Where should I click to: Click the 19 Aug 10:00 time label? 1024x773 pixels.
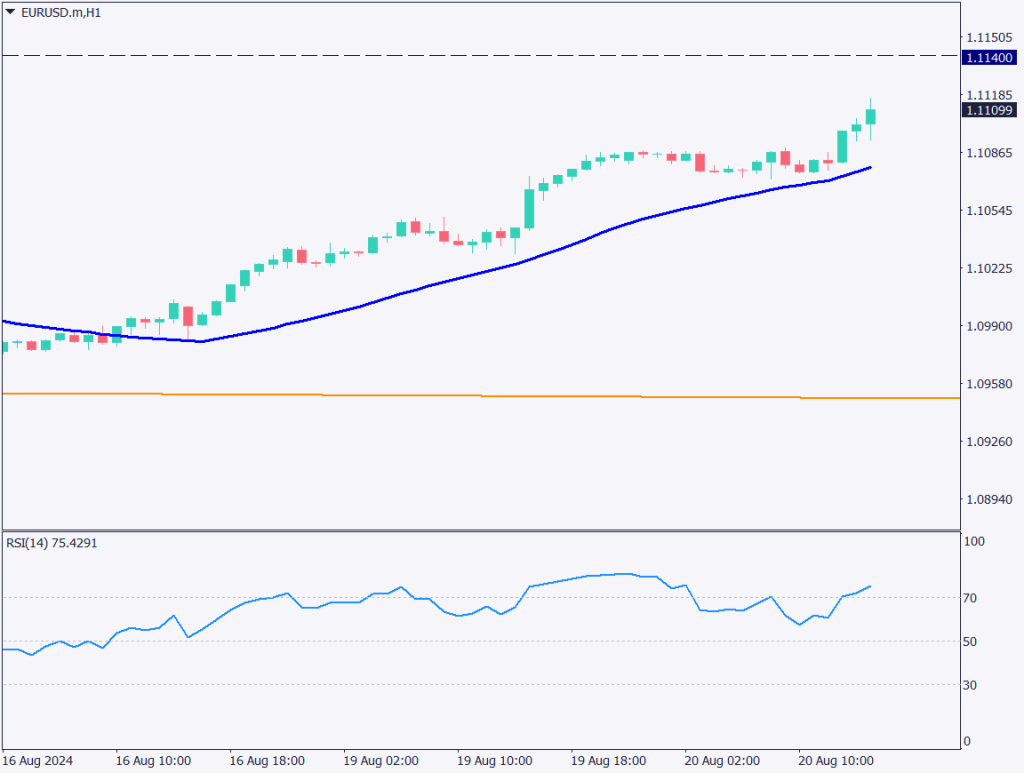pos(493,760)
